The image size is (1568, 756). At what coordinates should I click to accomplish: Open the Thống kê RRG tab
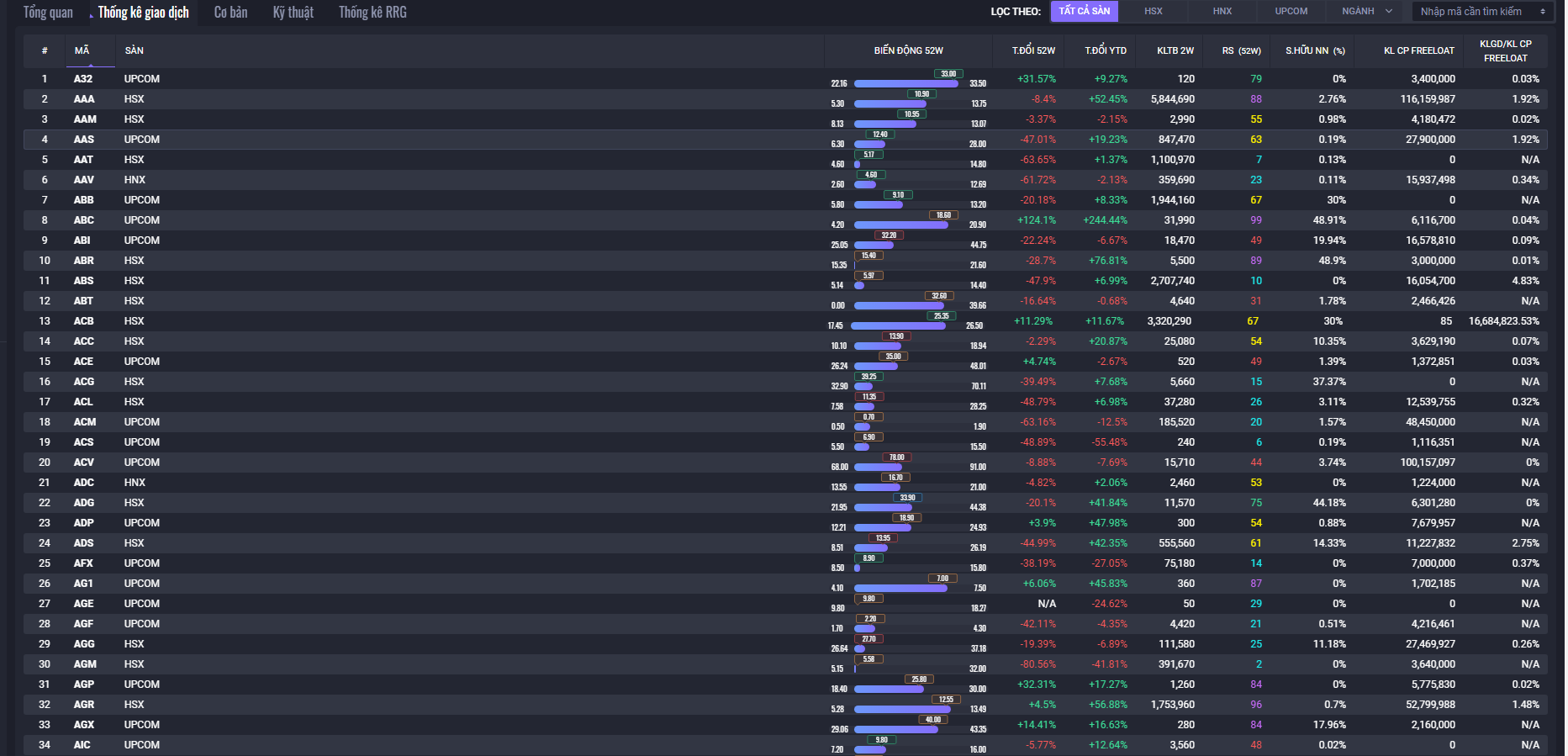pos(372,13)
